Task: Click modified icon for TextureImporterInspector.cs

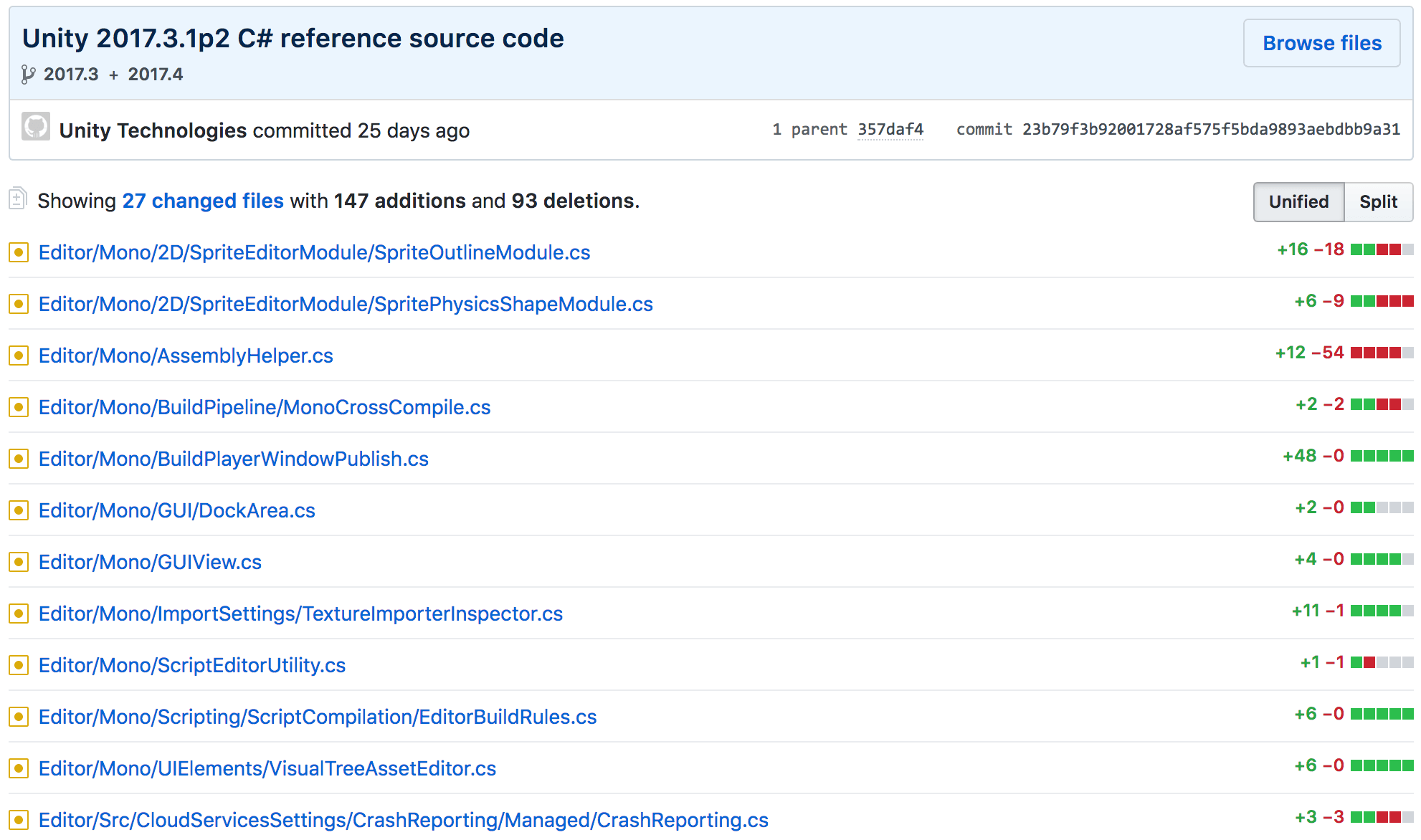Action: click(19, 614)
